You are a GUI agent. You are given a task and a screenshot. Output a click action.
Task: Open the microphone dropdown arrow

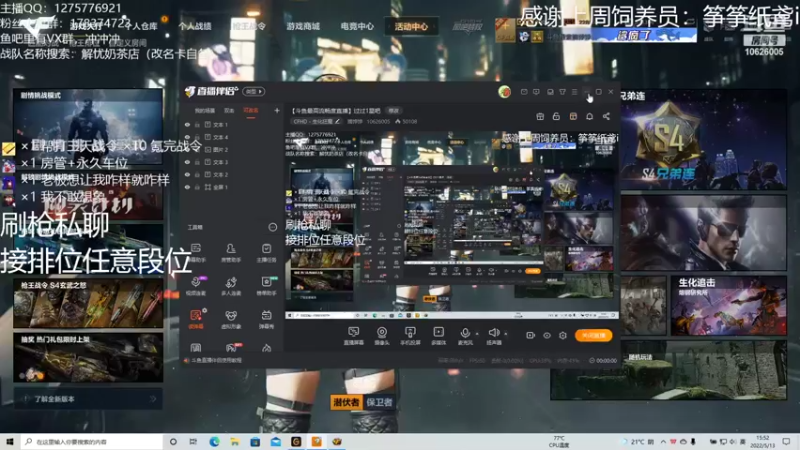click(x=477, y=334)
